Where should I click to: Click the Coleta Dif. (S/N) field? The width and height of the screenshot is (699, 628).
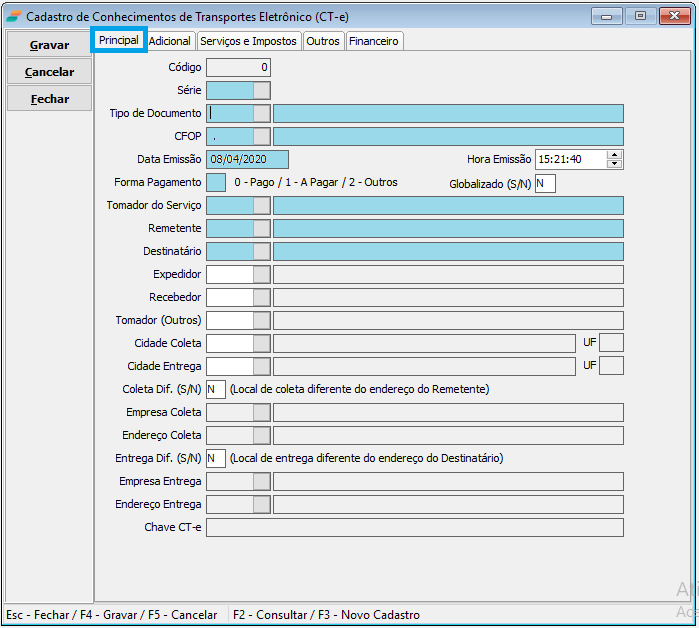point(216,389)
